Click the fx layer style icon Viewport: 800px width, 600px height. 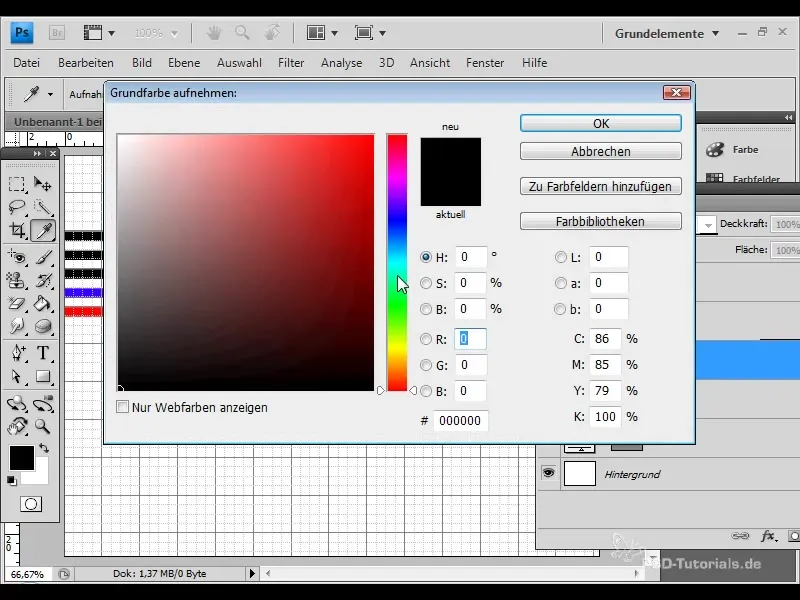point(767,536)
